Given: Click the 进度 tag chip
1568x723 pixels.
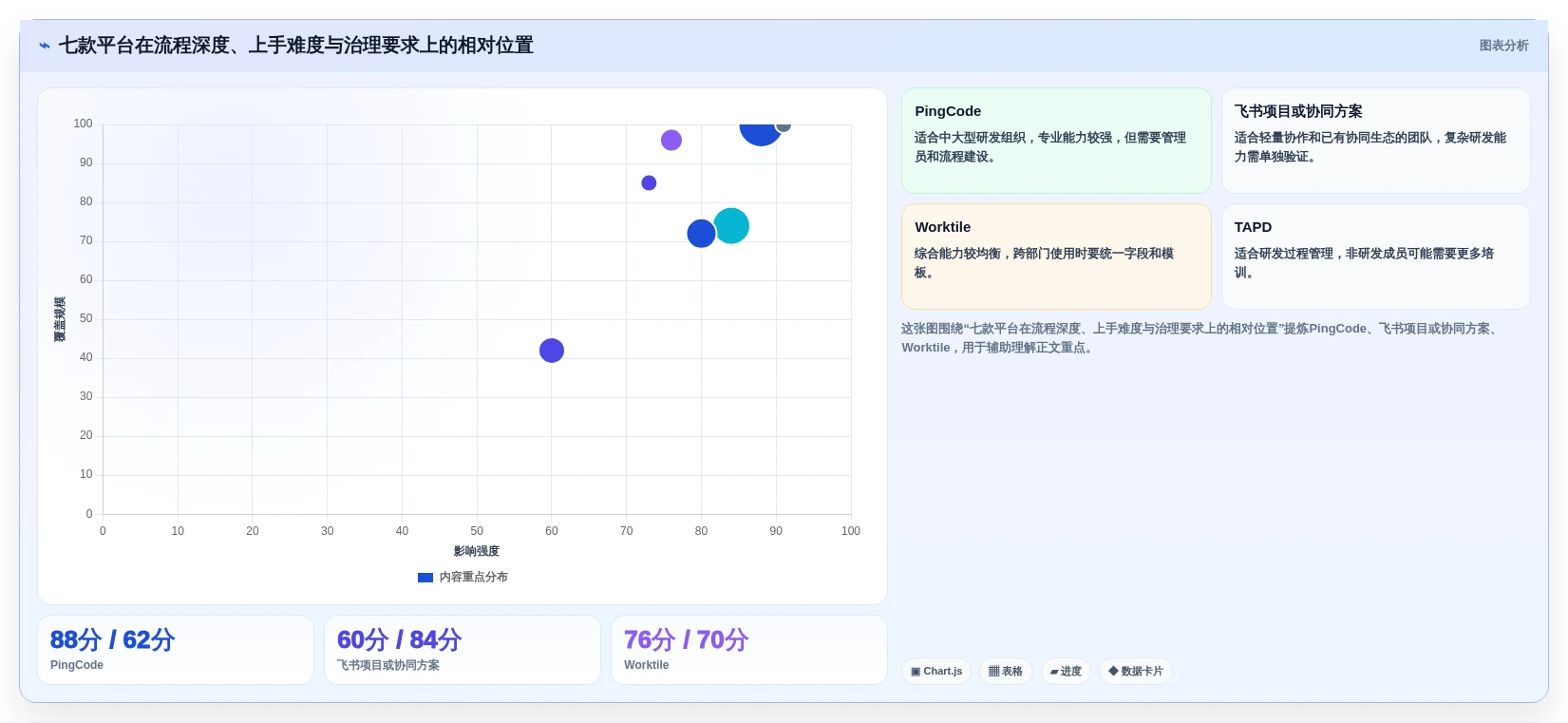Looking at the screenshot, I should pos(1066,671).
